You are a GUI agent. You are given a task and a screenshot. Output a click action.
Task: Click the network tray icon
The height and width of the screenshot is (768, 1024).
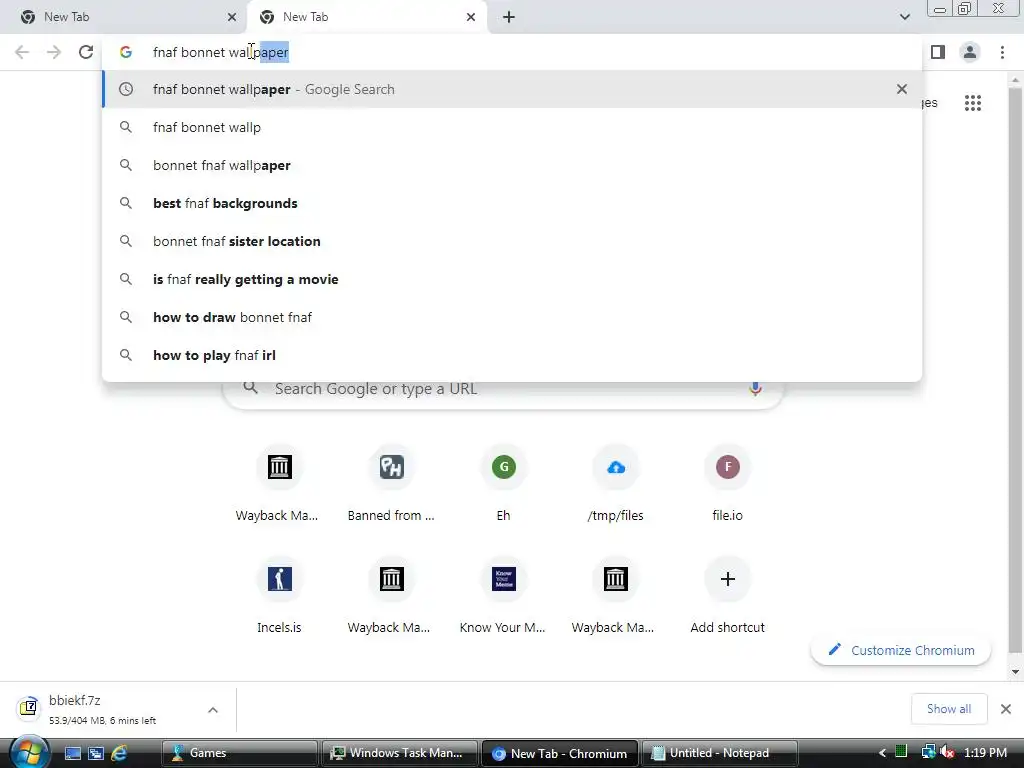click(927, 752)
